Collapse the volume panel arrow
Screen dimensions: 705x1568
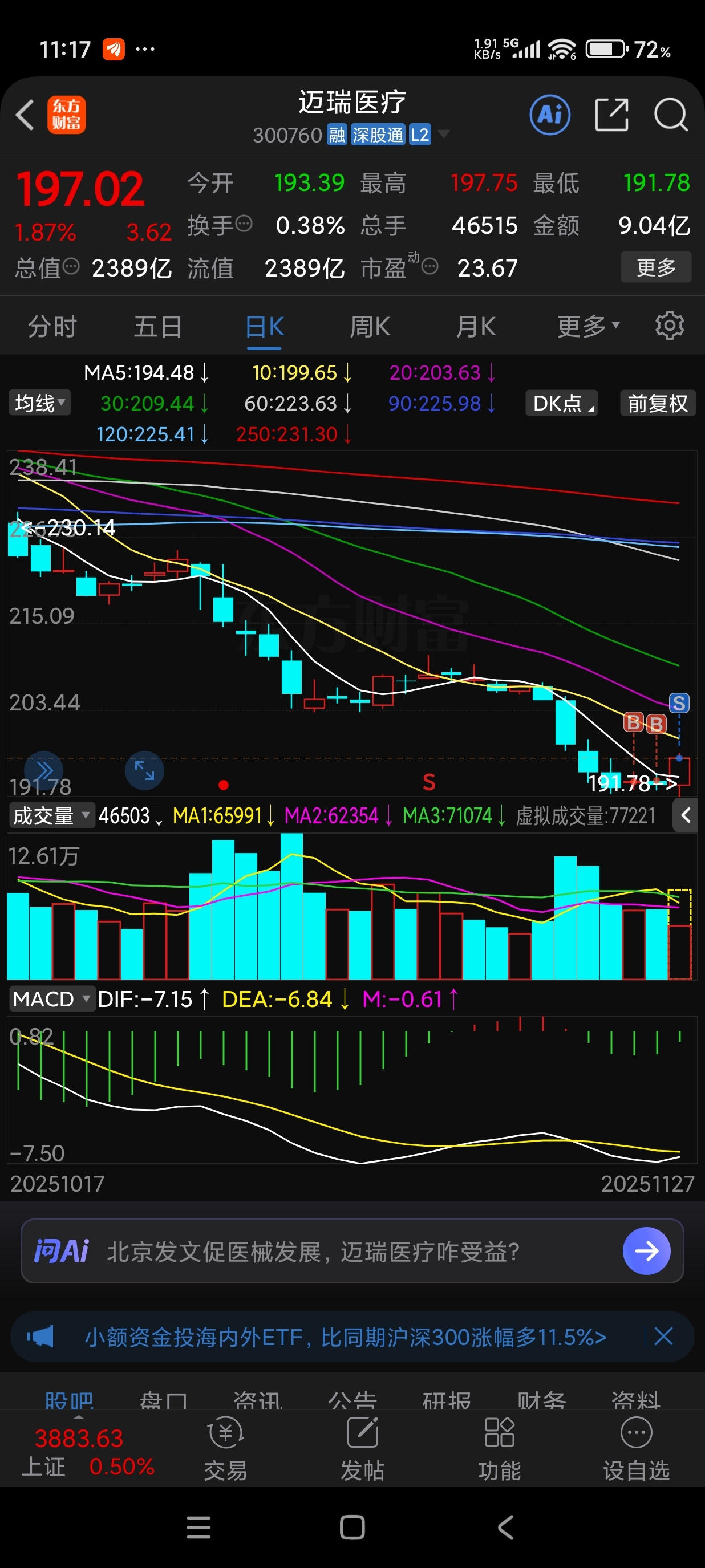click(686, 815)
